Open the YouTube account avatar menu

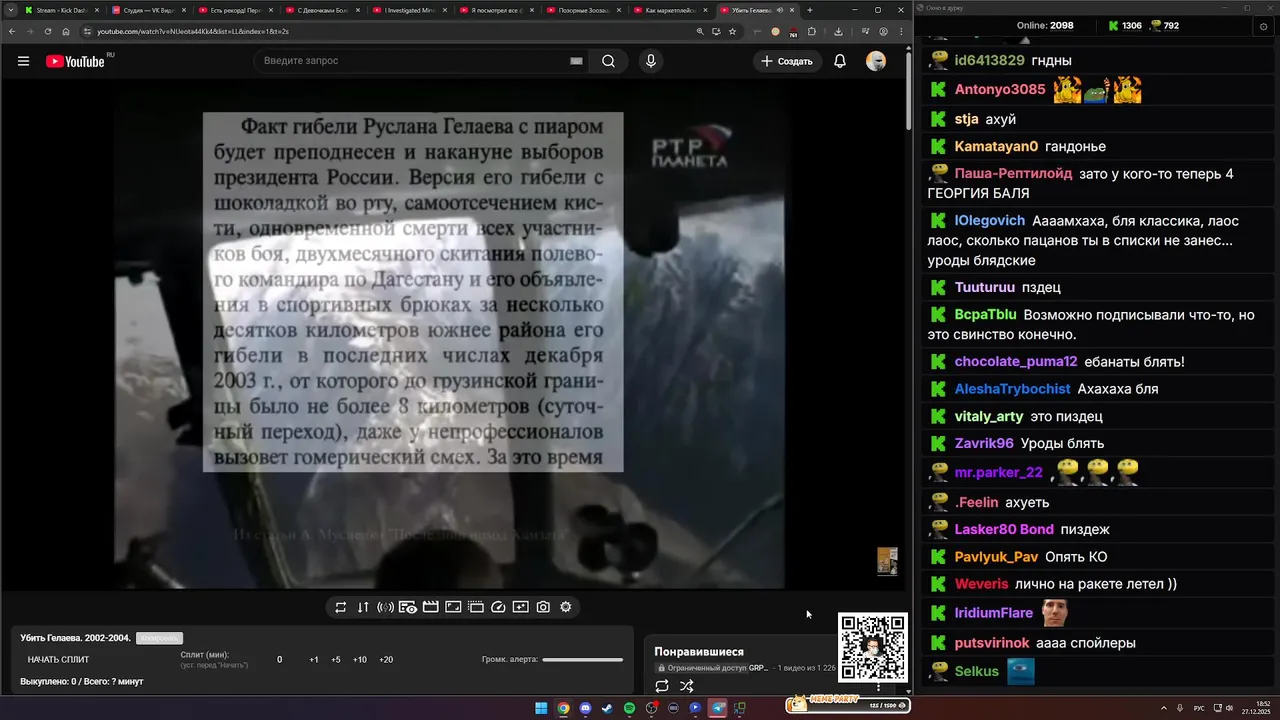pyautogui.click(x=876, y=61)
